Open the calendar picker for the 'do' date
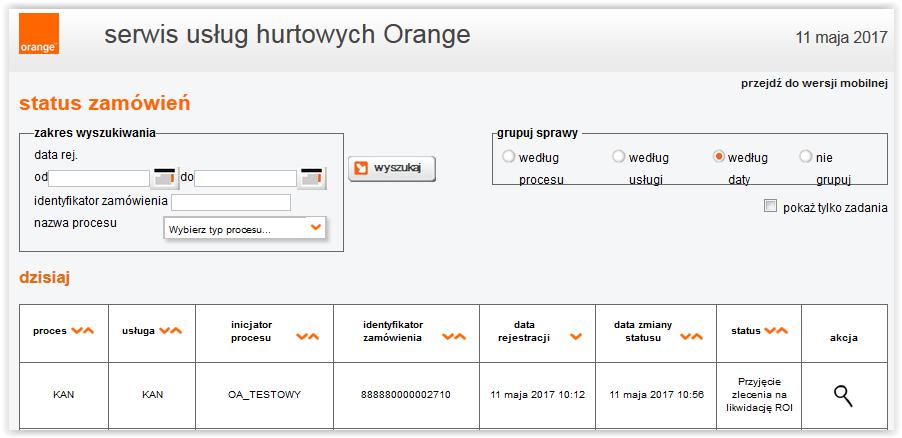The width and height of the screenshot is (902, 438). pyautogui.click(x=312, y=178)
